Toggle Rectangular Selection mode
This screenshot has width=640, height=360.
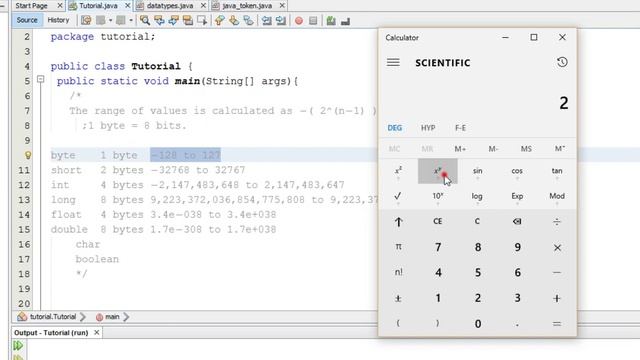click(x=202, y=20)
